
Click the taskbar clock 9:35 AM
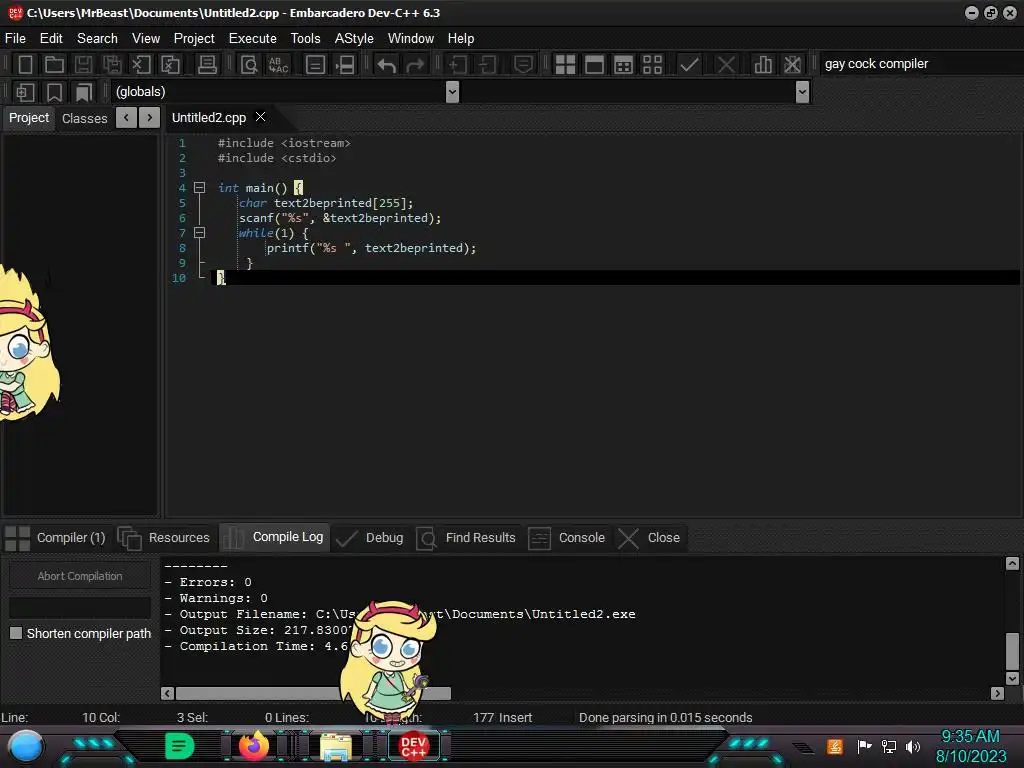tap(970, 736)
